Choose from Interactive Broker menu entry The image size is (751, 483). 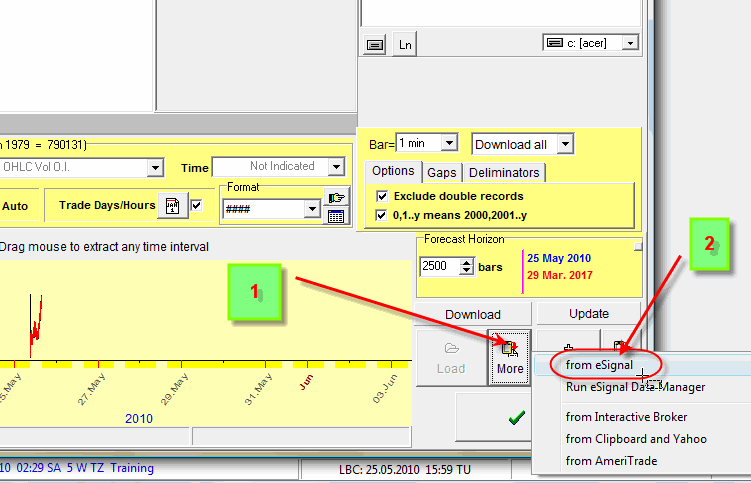626,417
